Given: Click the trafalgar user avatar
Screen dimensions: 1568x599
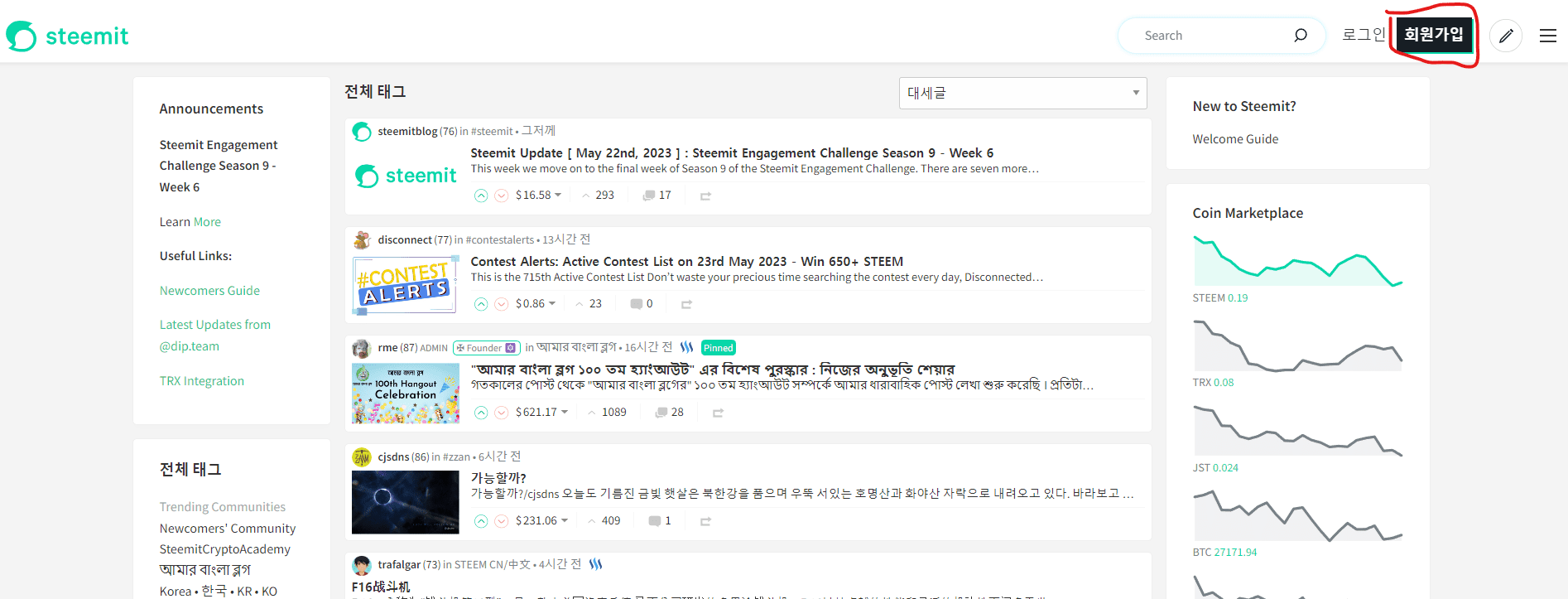Looking at the screenshot, I should tap(362, 566).
